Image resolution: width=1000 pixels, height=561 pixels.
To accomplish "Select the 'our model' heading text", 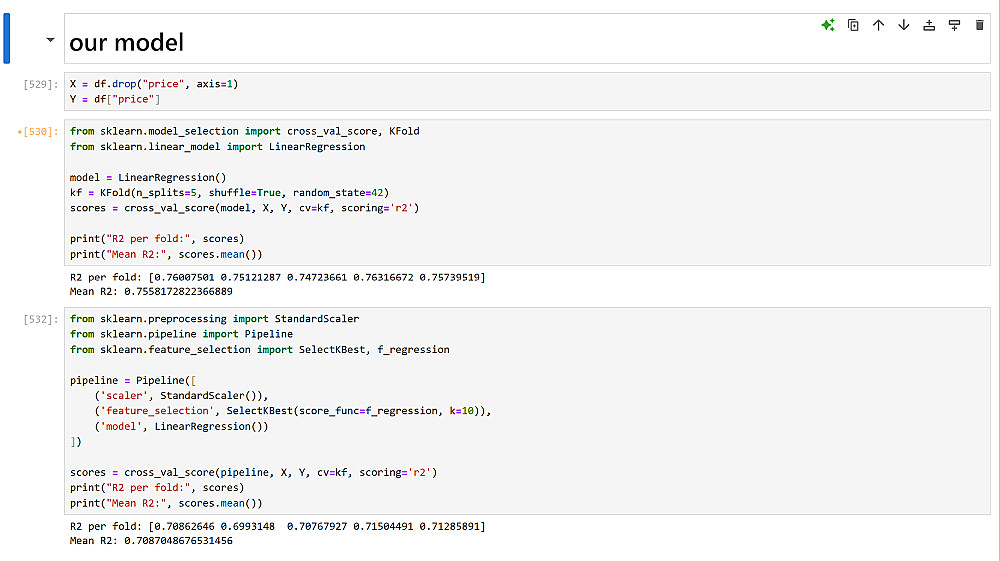I will [x=126, y=43].
